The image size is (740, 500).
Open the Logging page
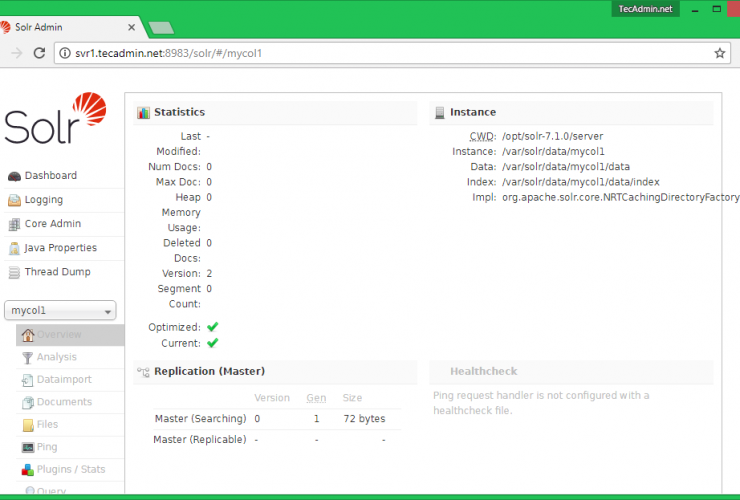[43, 200]
